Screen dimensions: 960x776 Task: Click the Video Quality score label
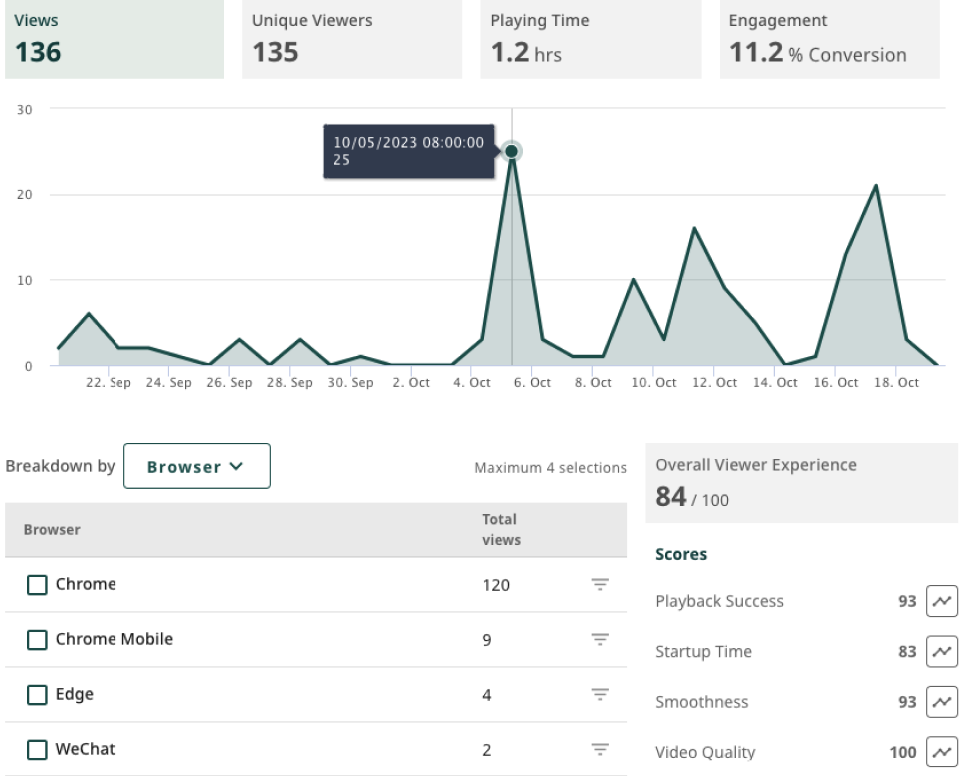705,752
